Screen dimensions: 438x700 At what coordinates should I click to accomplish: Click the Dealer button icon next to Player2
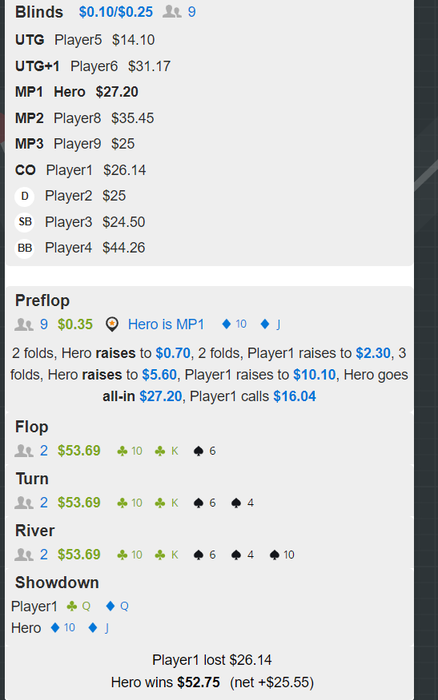coord(25,196)
